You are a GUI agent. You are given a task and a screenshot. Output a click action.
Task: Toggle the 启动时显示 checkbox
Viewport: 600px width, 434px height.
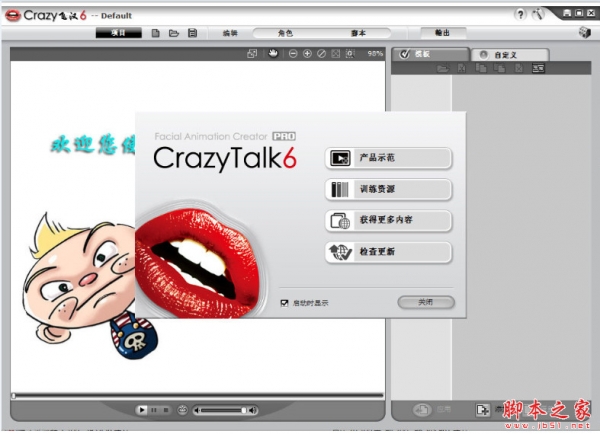(x=284, y=303)
